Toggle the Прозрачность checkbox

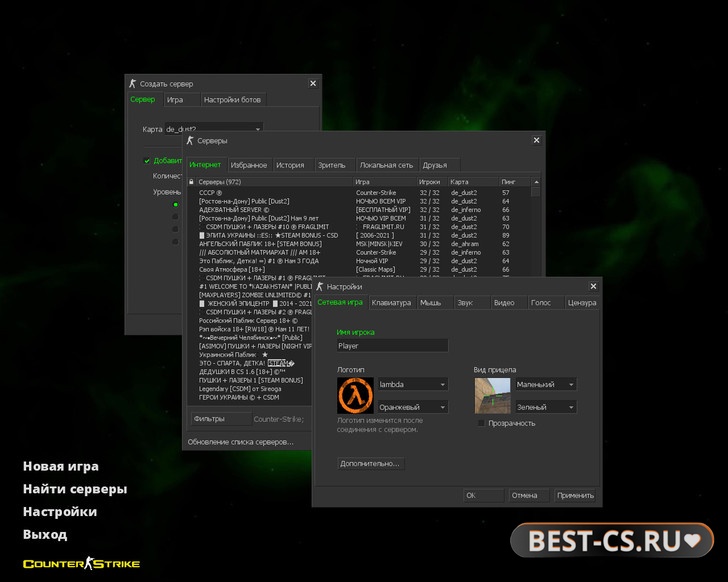481,423
